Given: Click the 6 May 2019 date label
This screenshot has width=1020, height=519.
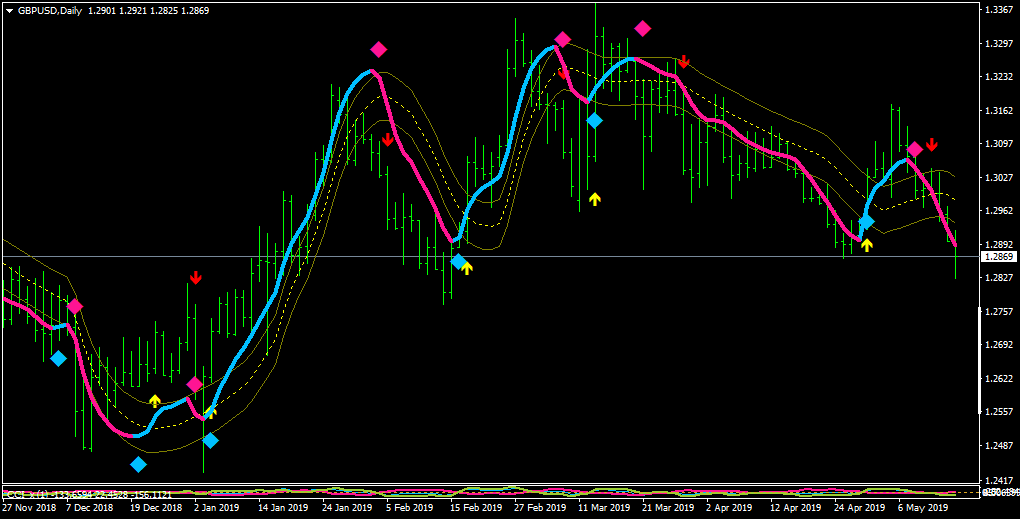Looking at the screenshot, I should pyautogui.click(x=923, y=507).
